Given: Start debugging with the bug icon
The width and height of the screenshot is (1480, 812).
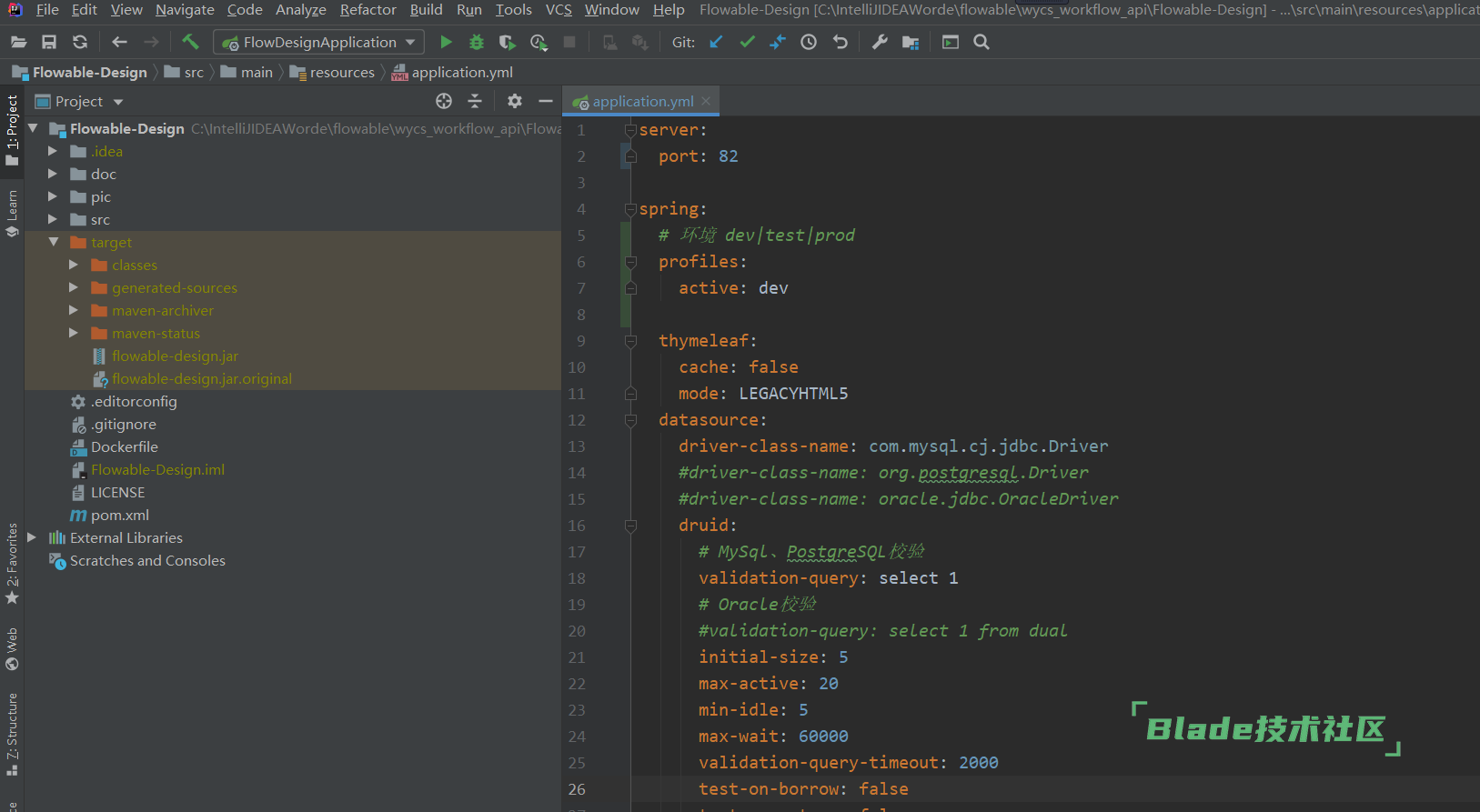Looking at the screenshot, I should [477, 42].
